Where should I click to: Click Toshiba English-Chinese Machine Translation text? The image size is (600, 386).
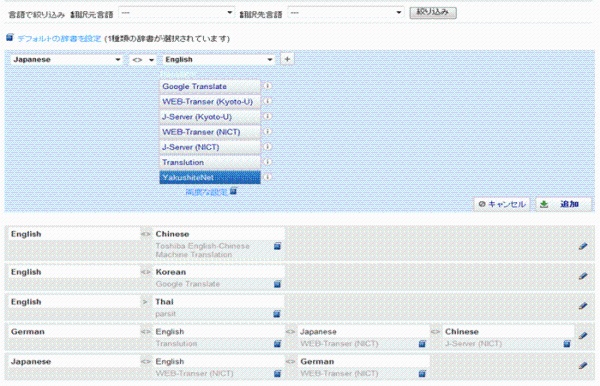[x=202, y=250]
